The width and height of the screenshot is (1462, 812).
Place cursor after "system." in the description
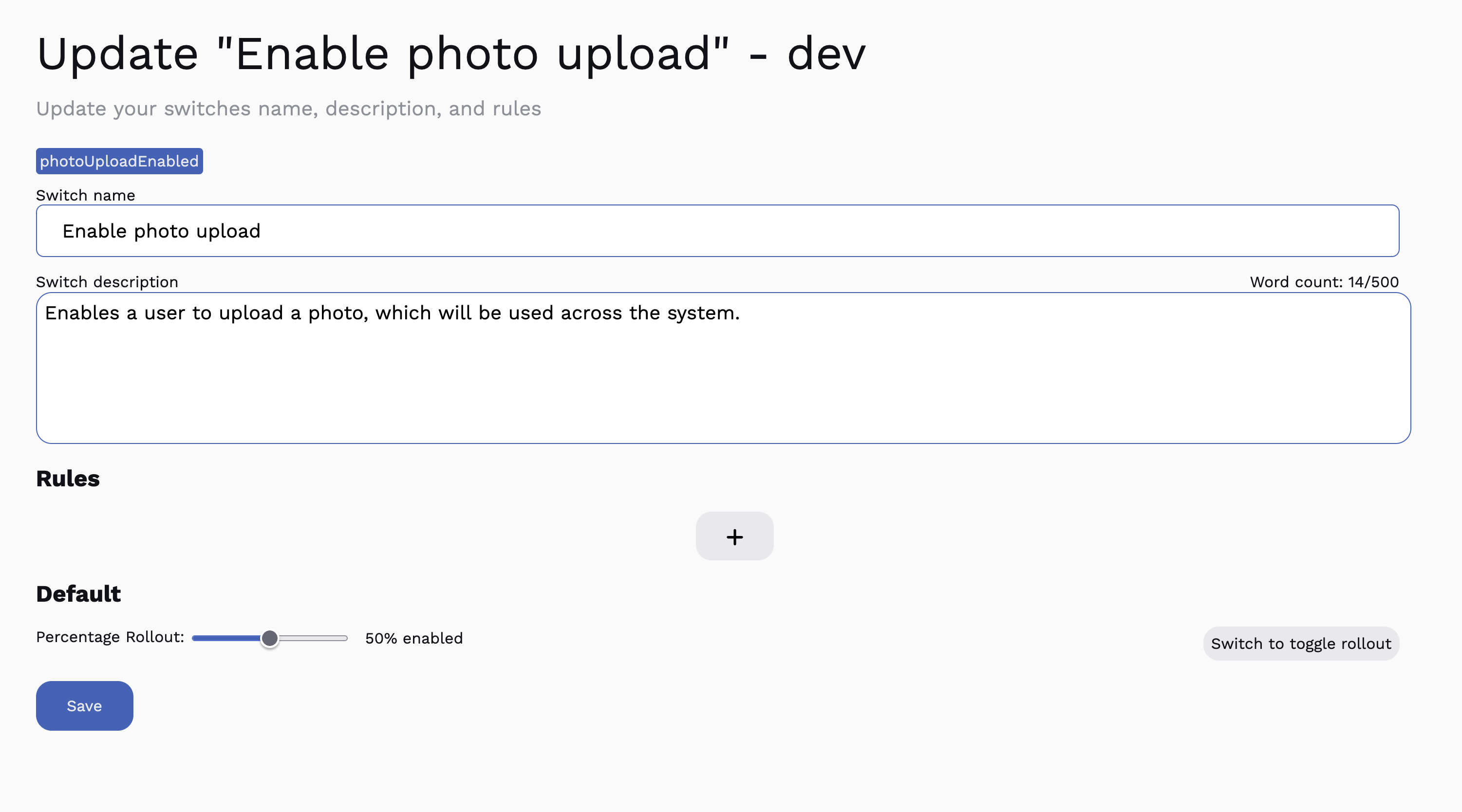click(741, 313)
